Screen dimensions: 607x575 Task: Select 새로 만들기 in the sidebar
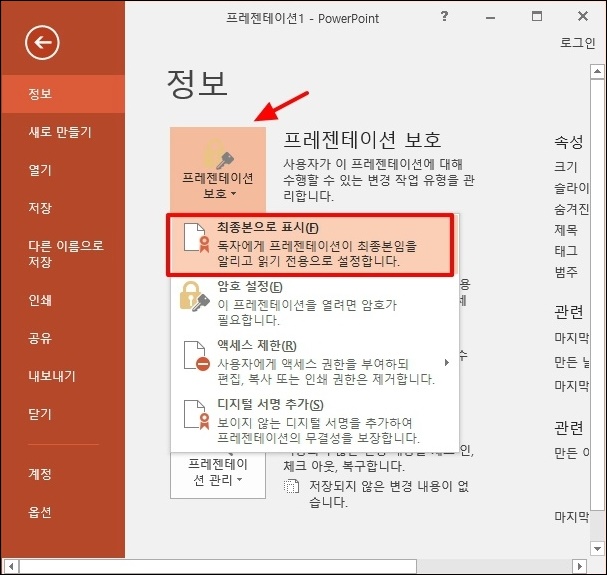pyautogui.click(x=60, y=132)
